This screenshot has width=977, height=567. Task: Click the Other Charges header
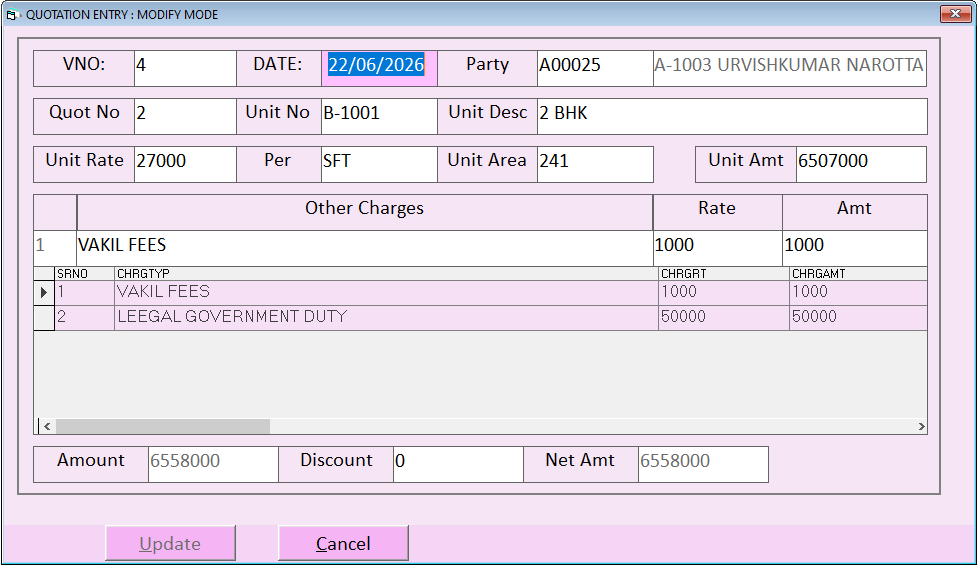coord(365,212)
